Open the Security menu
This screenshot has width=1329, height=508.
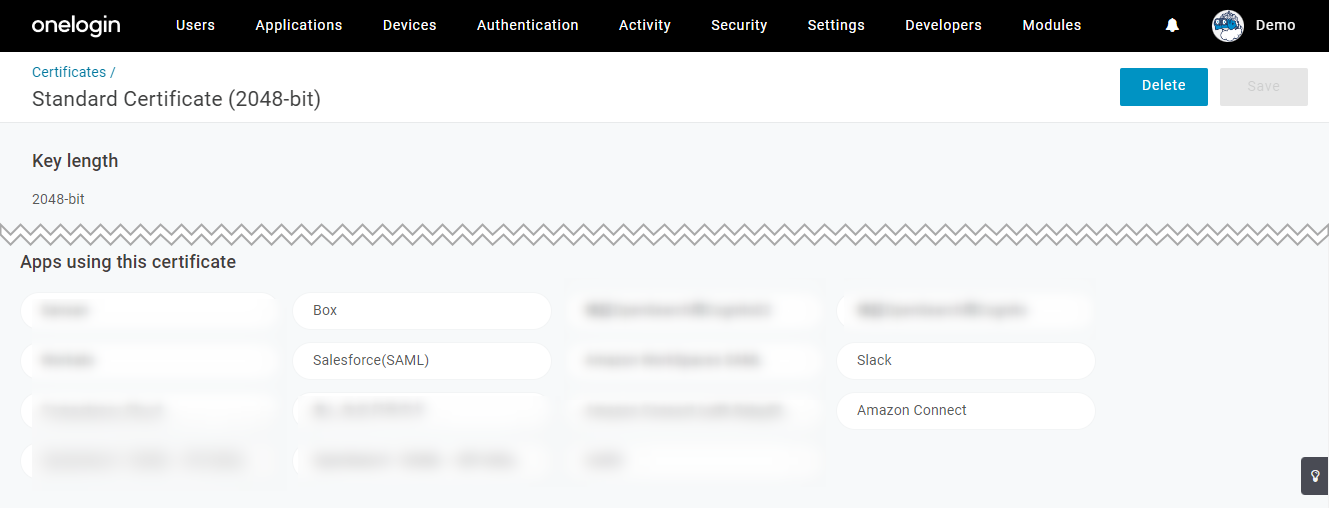click(x=739, y=25)
